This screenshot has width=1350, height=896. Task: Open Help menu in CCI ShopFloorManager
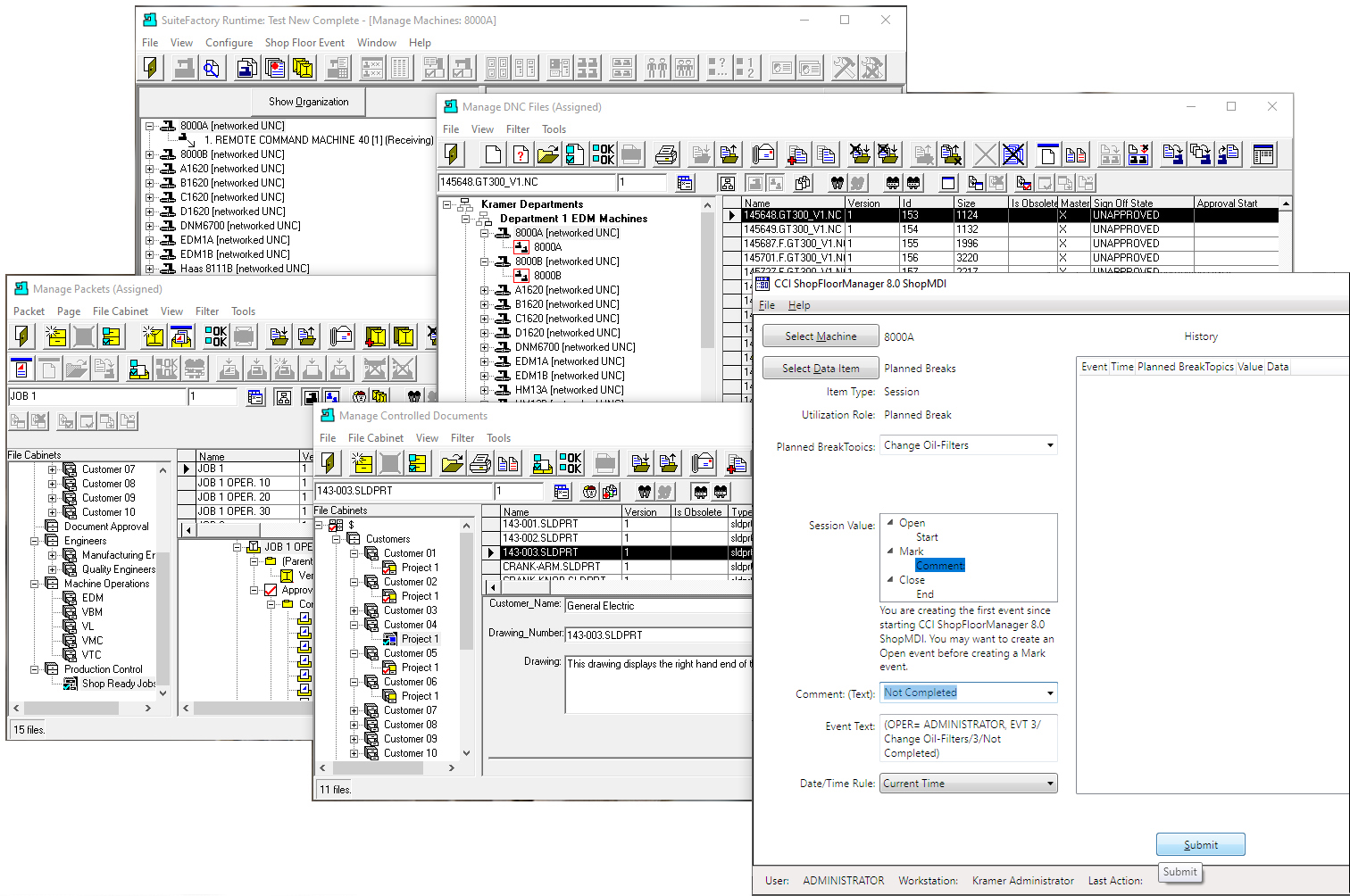799,305
